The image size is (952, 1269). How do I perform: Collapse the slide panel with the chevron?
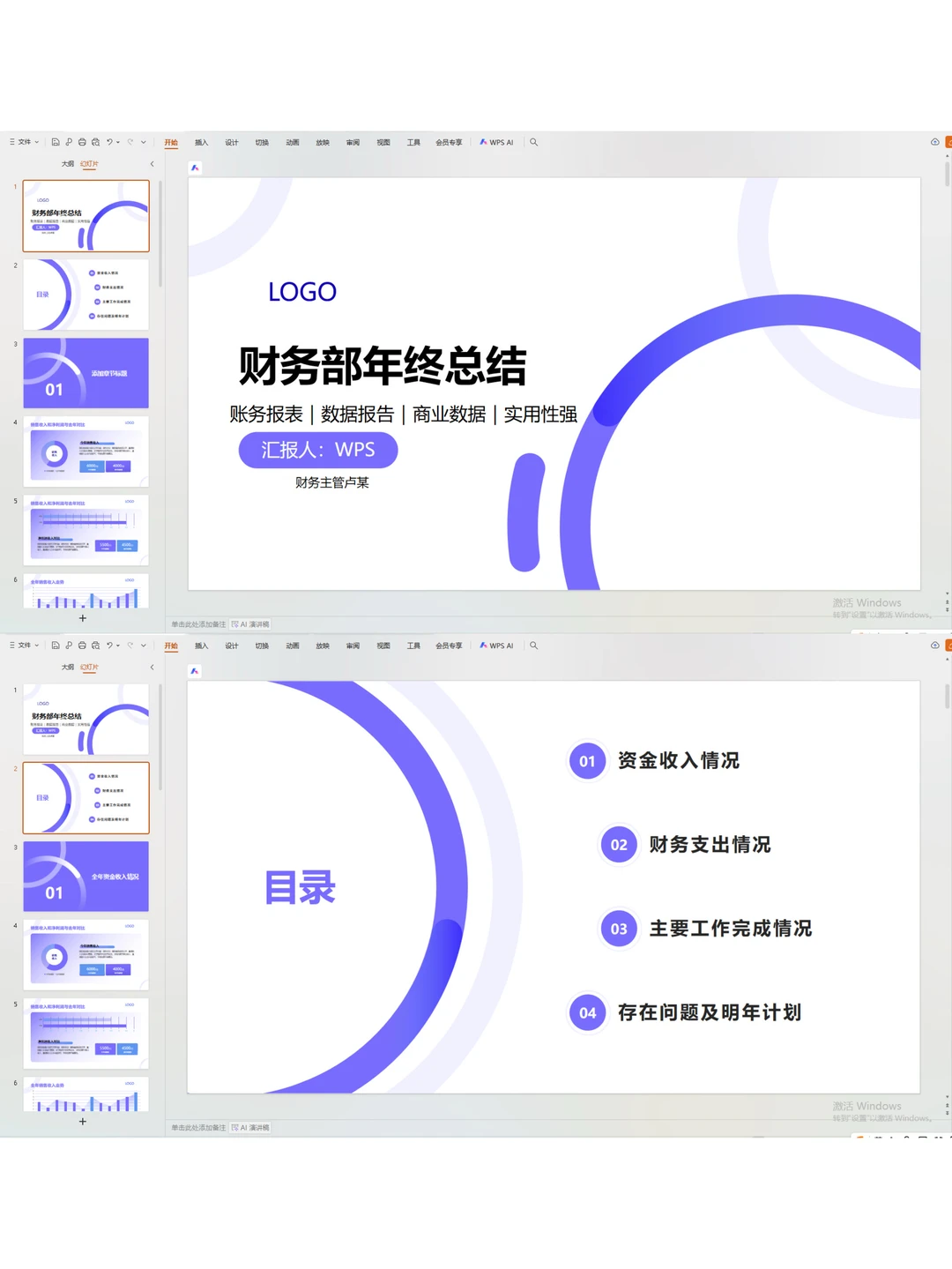pos(152,163)
